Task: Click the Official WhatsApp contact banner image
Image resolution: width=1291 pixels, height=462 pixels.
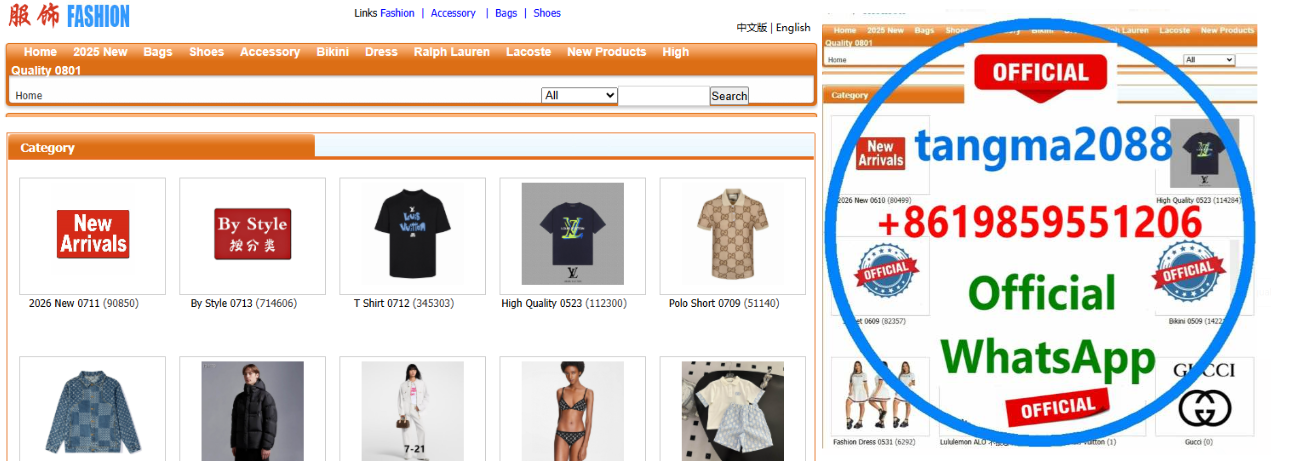Action: point(1039,231)
